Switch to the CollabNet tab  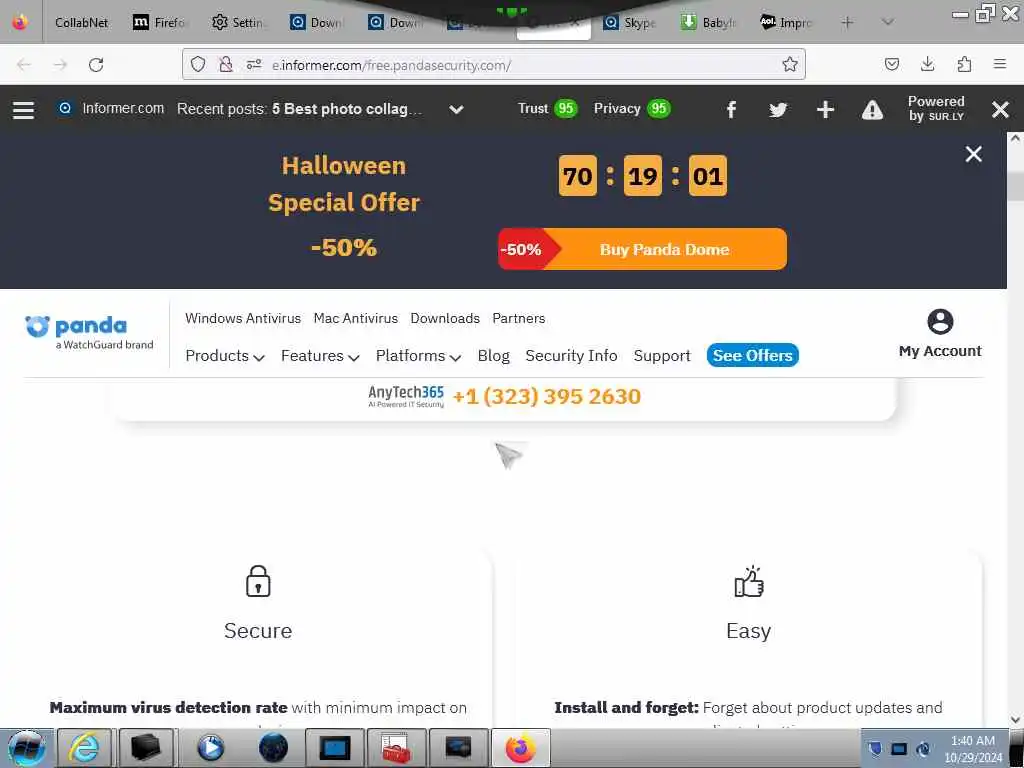pyautogui.click(x=81, y=22)
